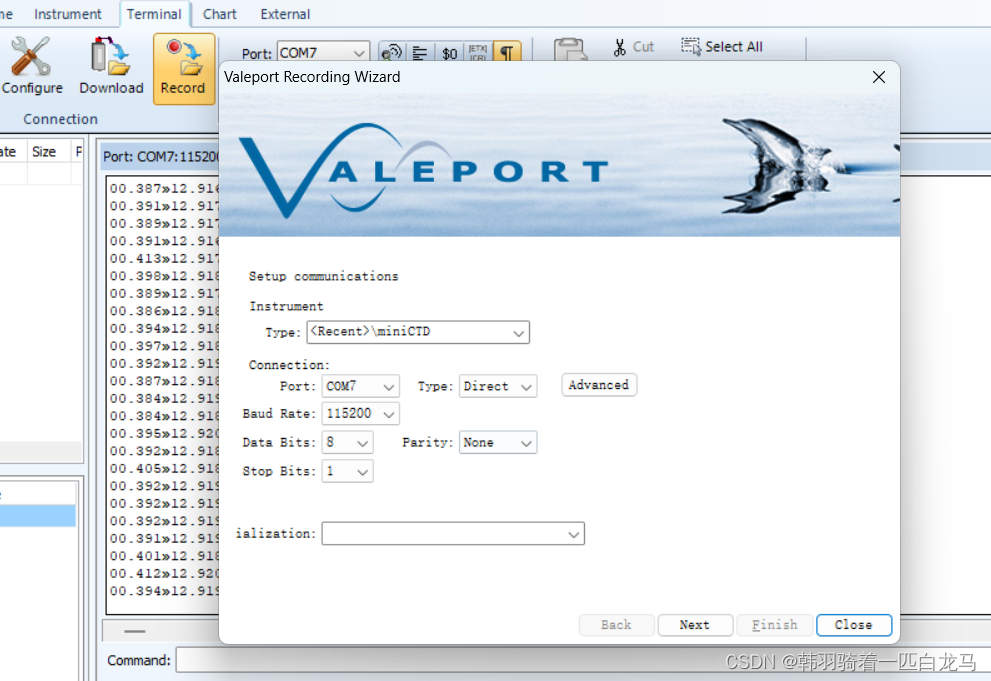This screenshot has height=681, width=991.
Task: Toggle the Record button in the ribbon
Action: (x=183, y=68)
